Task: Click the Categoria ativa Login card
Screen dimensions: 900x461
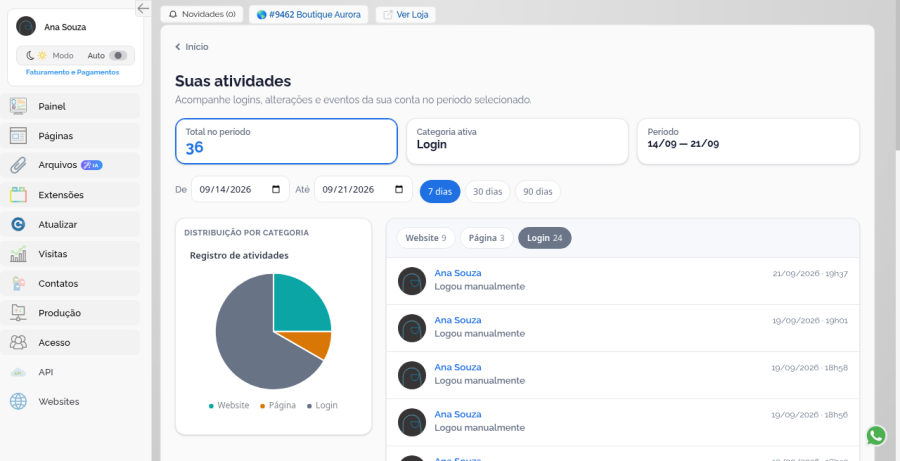Action: [517, 141]
